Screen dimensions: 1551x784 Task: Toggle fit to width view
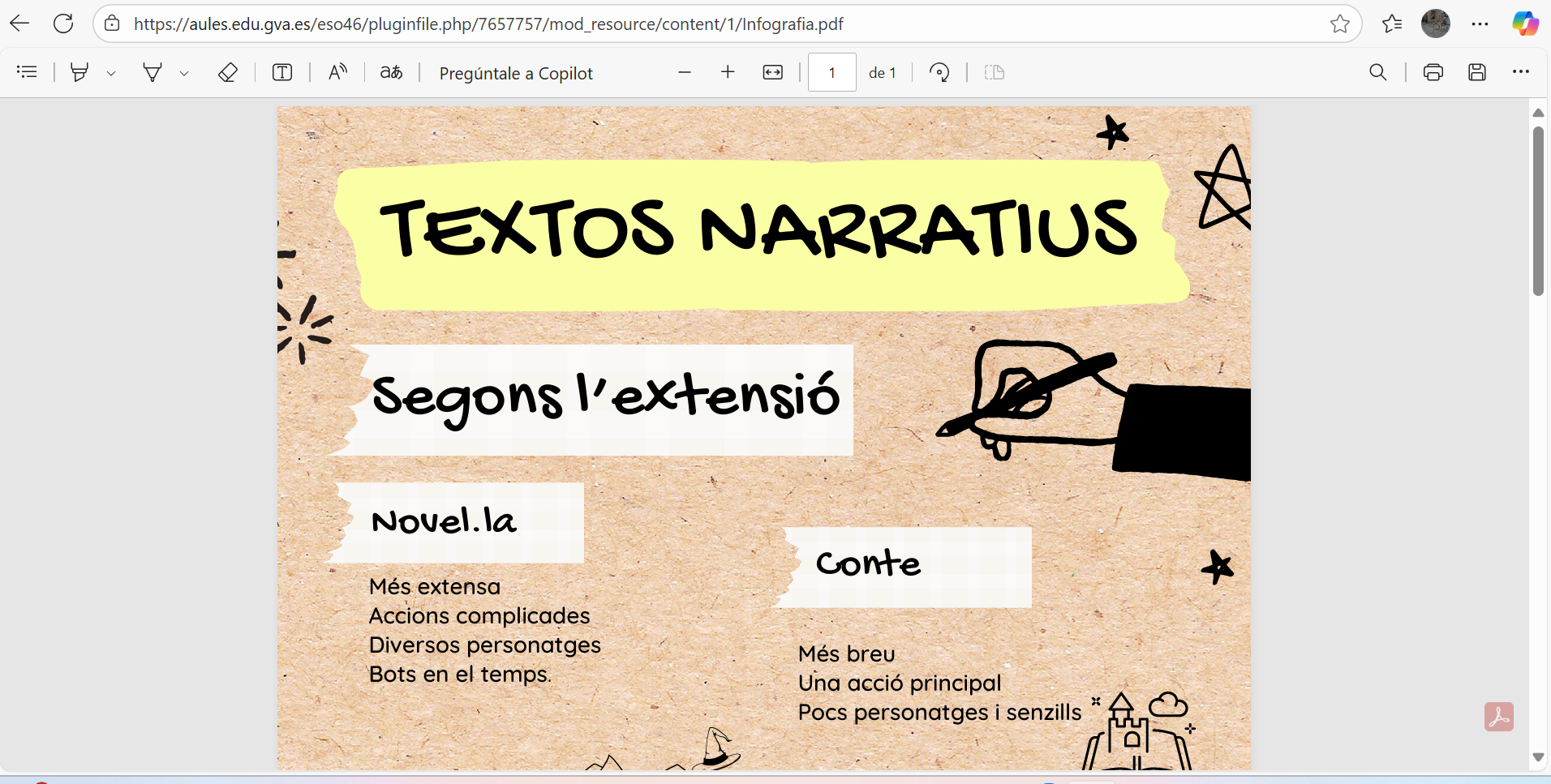tap(772, 72)
